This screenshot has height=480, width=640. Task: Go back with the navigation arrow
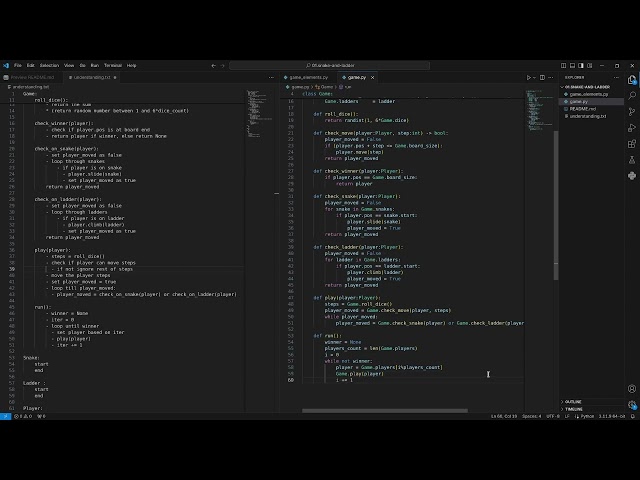[213, 65]
